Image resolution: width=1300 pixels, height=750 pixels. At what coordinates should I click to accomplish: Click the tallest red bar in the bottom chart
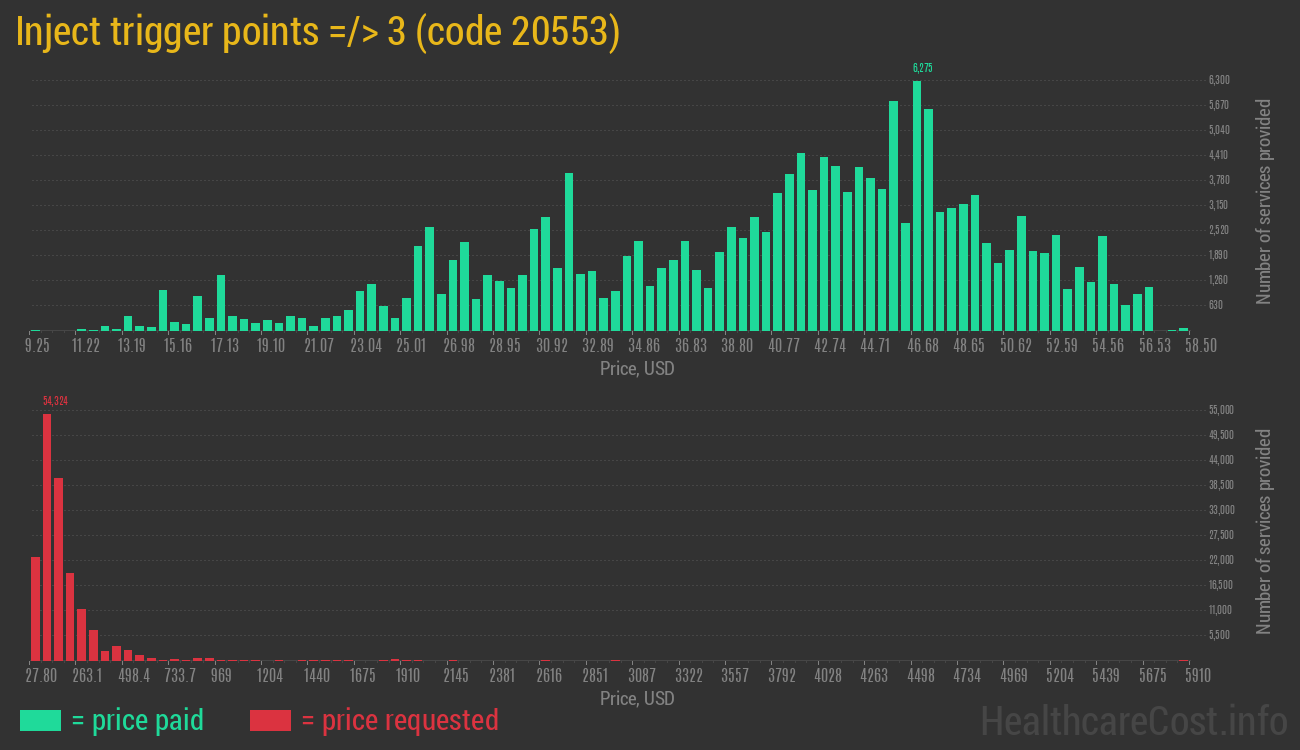(x=47, y=536)
